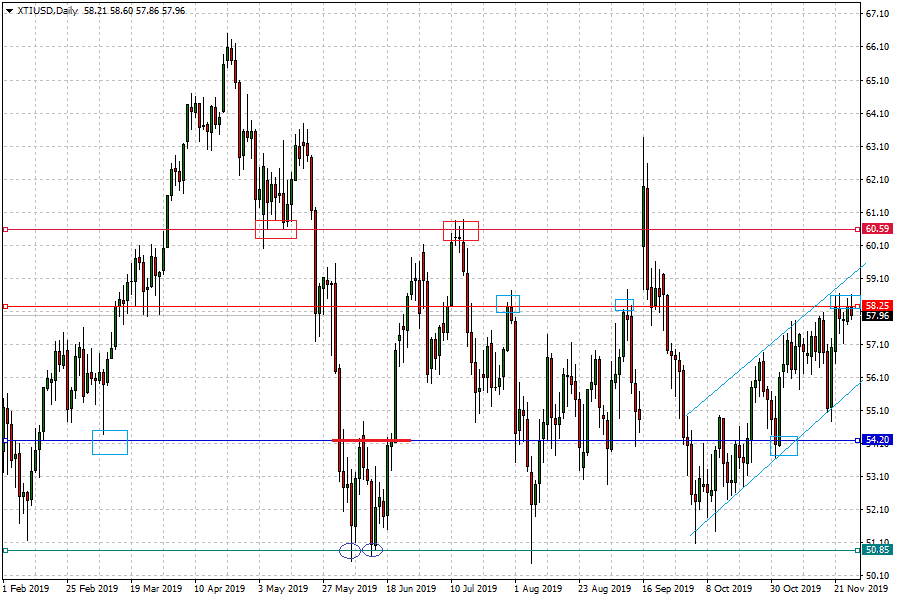Click the 60.10 price axis label
This screenshot has height=600, width=900.
point(877,246)
